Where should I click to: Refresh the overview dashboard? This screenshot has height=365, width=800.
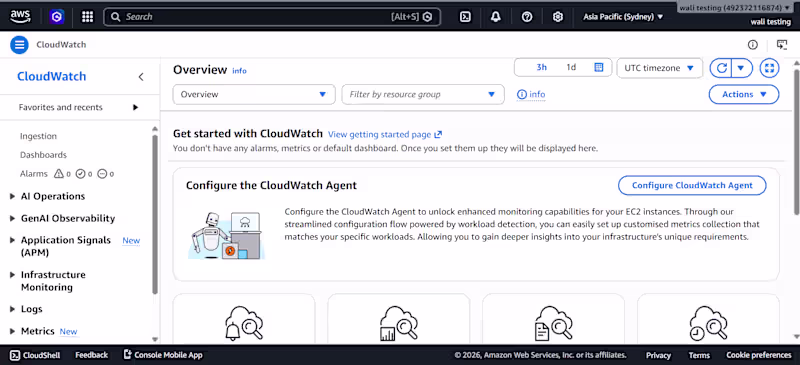coord(721,68)
